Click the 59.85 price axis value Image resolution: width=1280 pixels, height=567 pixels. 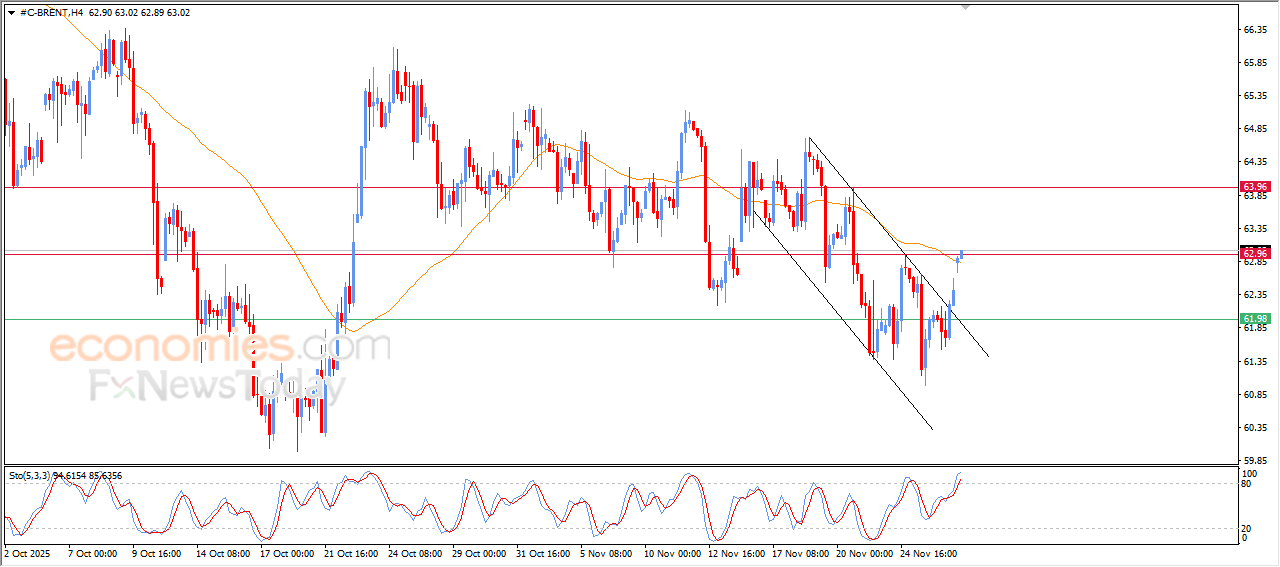[1255, 461]
